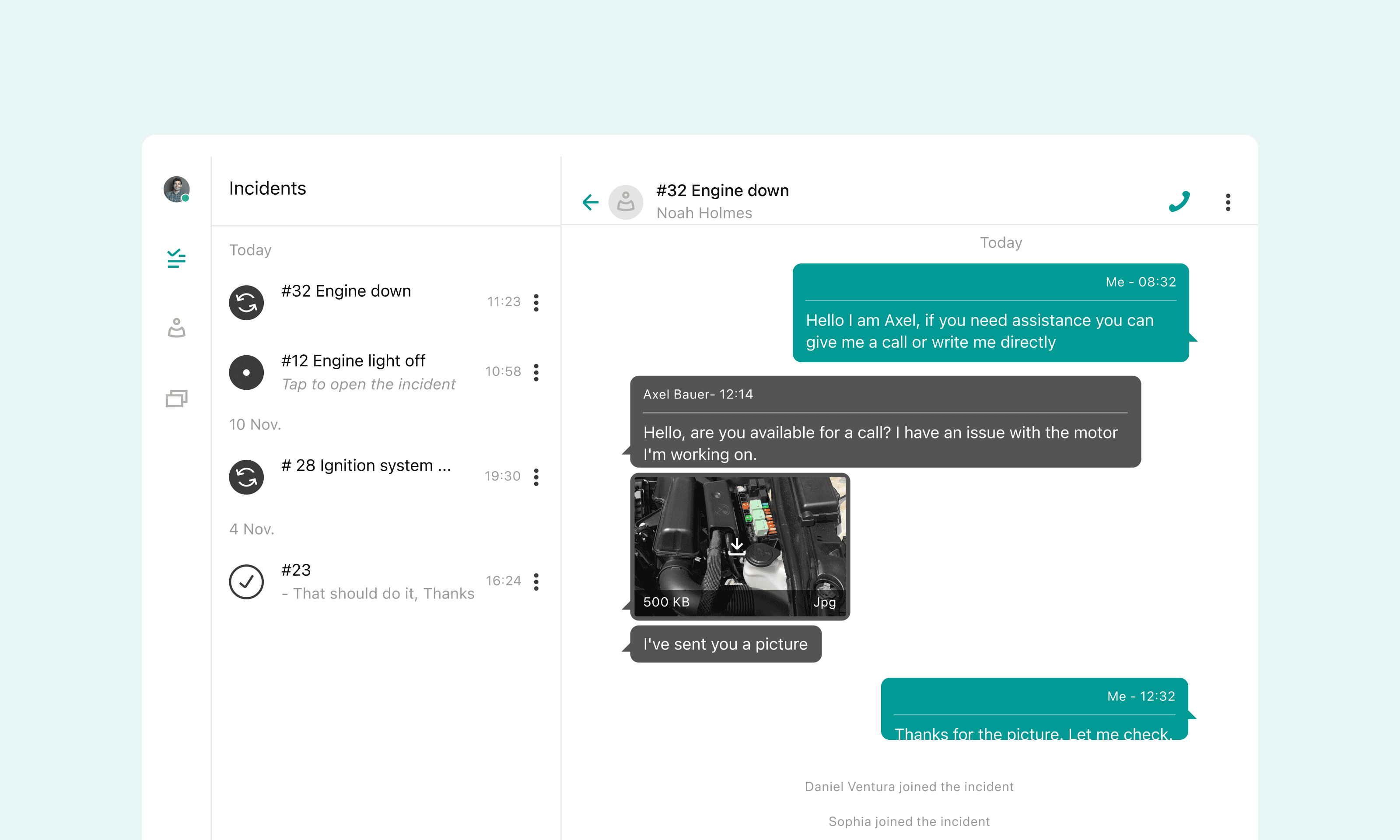
Task: Click the #12 Engine light off status dot
Action: click(246, 372)
